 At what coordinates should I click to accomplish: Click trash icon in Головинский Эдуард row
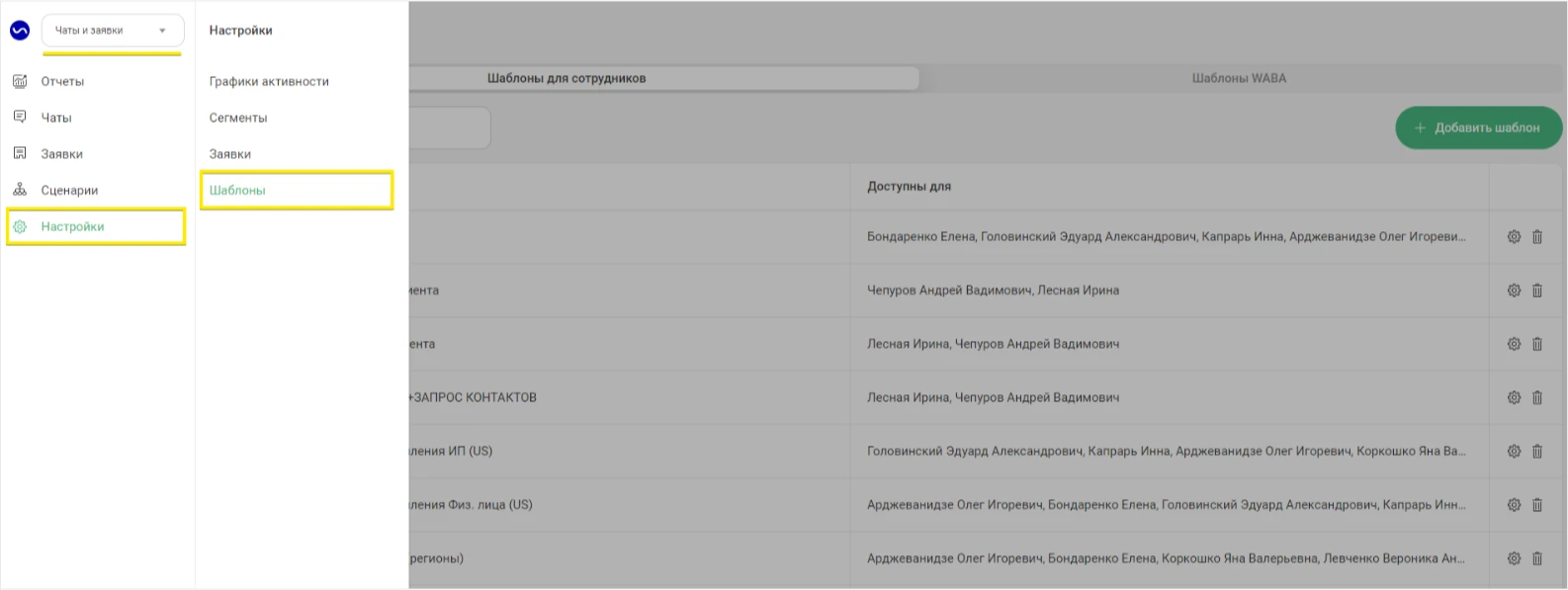point(1537,451)
